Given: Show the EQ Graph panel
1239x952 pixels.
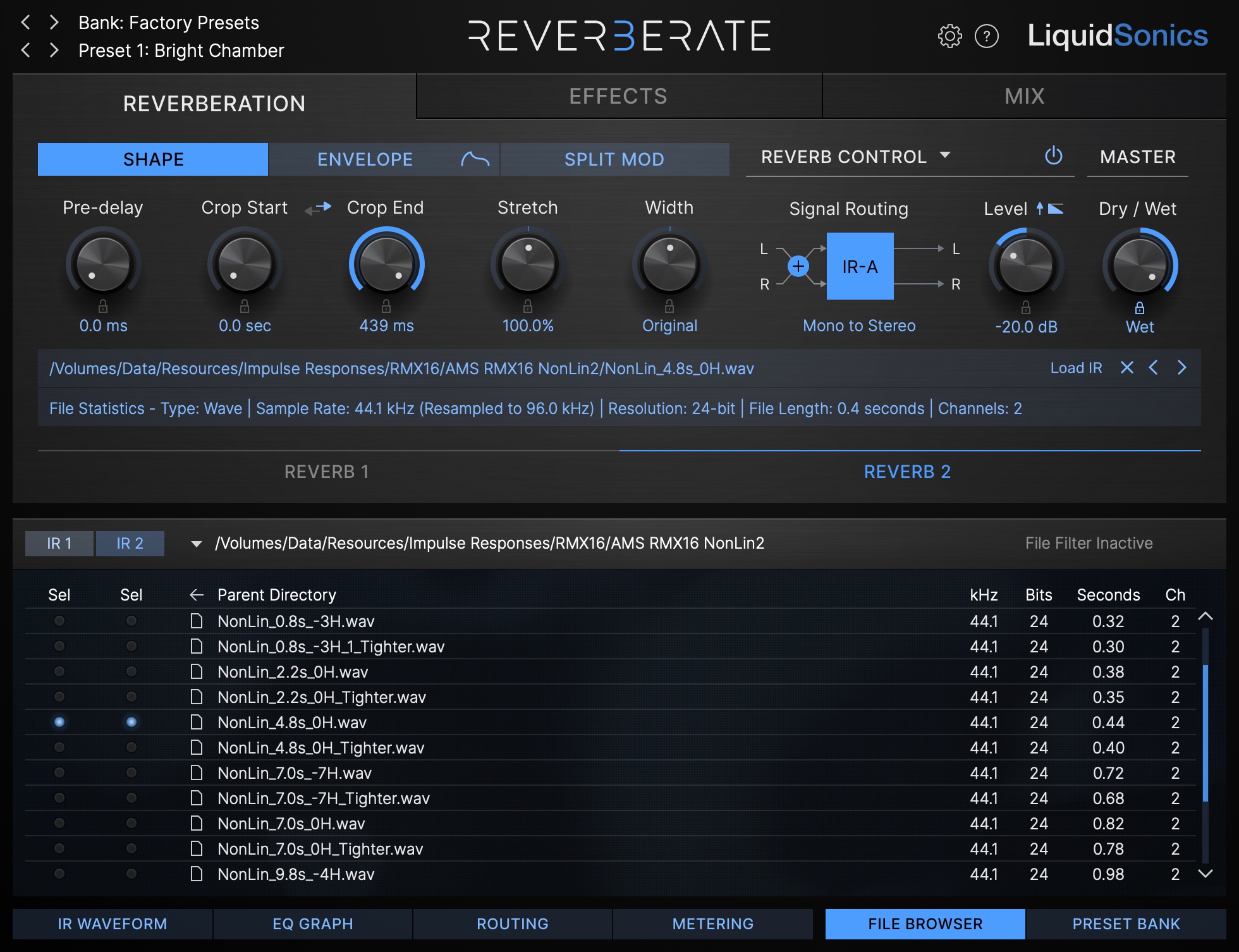Looking at the screenshot, I should pos(313,924).
